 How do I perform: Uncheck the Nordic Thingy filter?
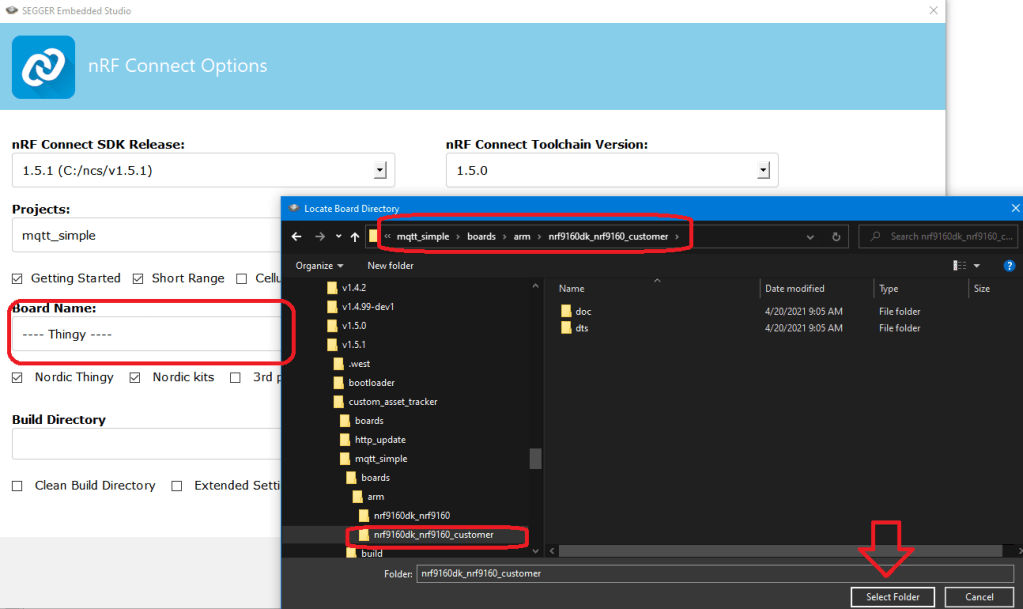point(18,378)
